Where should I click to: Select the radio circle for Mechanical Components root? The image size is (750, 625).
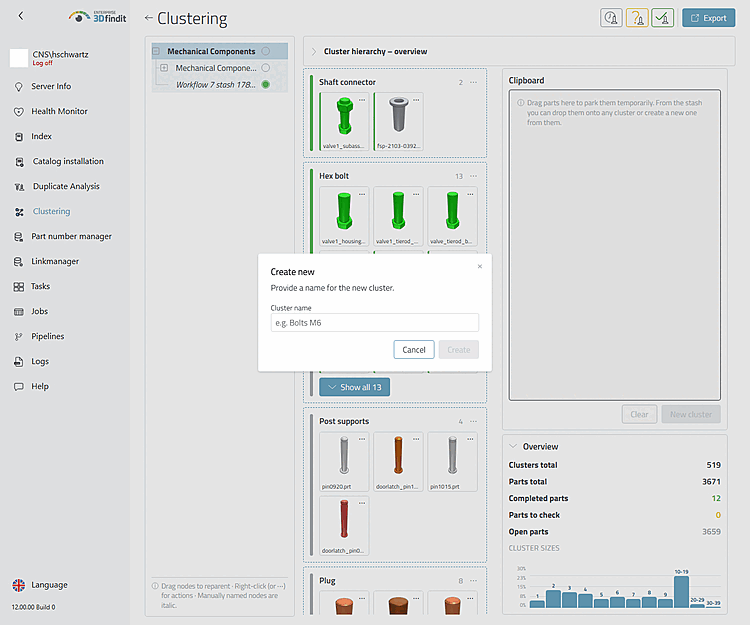265,51
